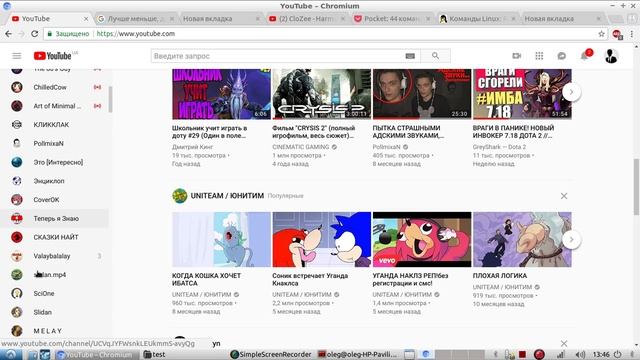Screen dimensions: 640x360
Task: Open the Соник встречает Уганда Кнаклса thumbnail
Action: tap(322, 239)
